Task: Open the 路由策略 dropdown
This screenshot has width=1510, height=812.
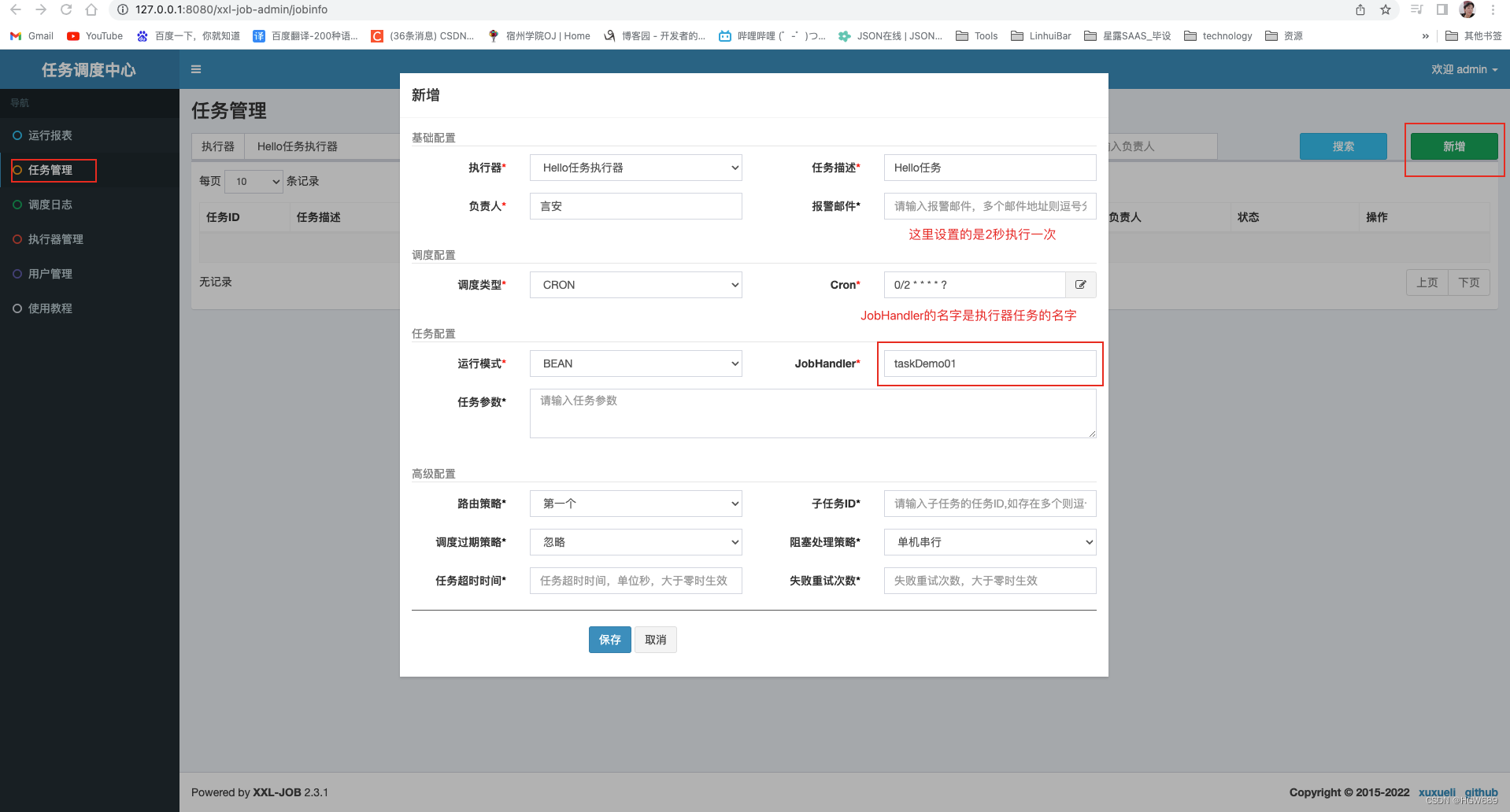Action: (636, 504)
